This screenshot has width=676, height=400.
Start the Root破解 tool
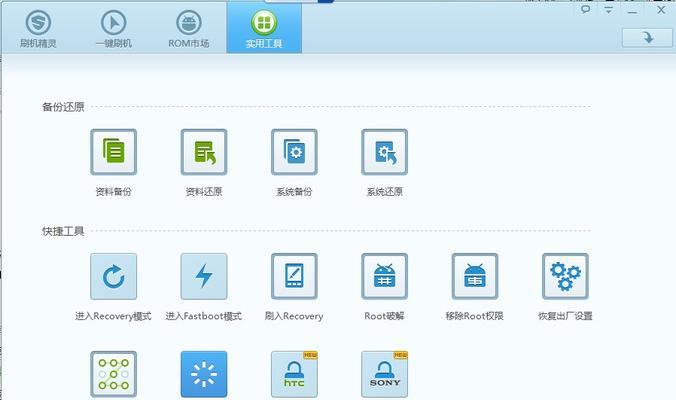[385, 276]
